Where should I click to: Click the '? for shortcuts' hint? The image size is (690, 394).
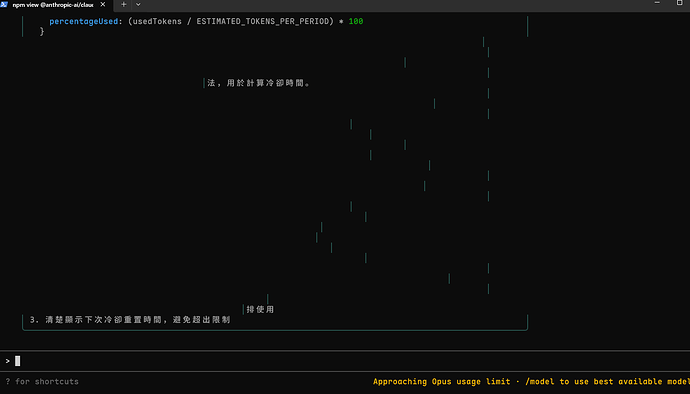tap(42, 382)
